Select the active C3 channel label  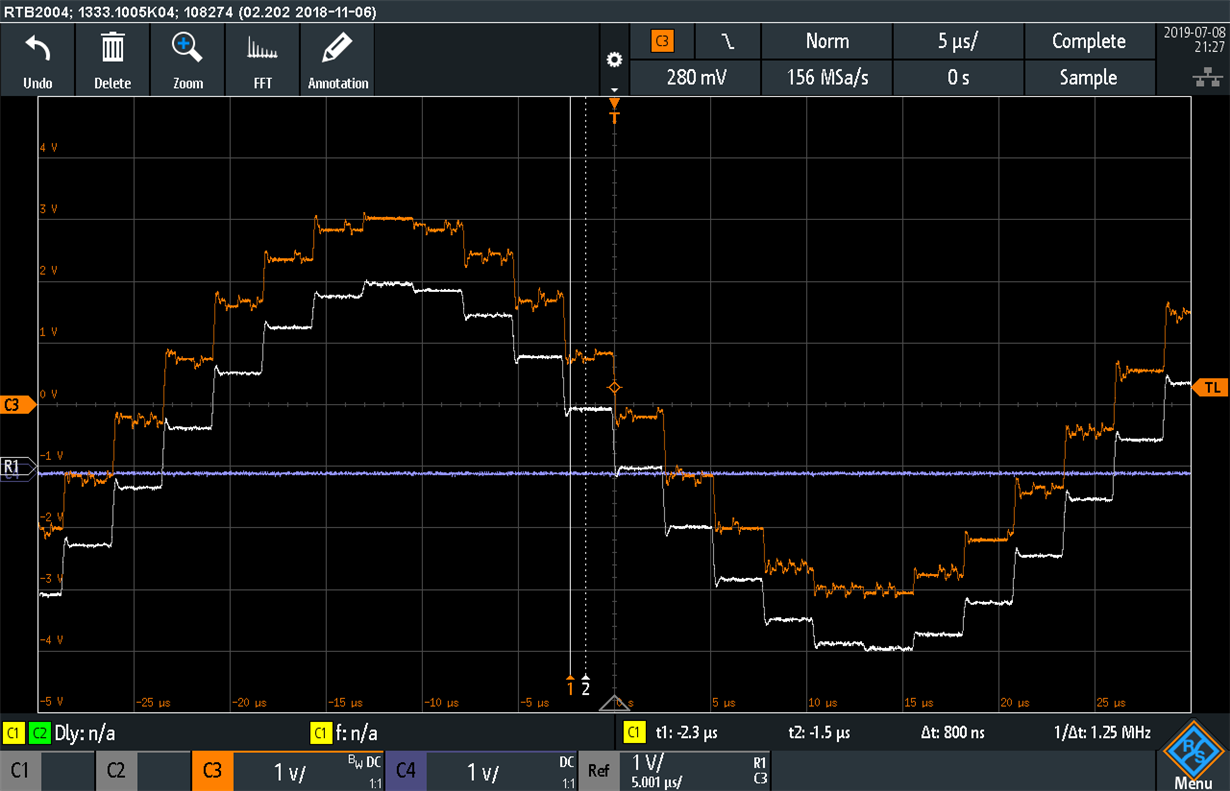coord(212,770)
